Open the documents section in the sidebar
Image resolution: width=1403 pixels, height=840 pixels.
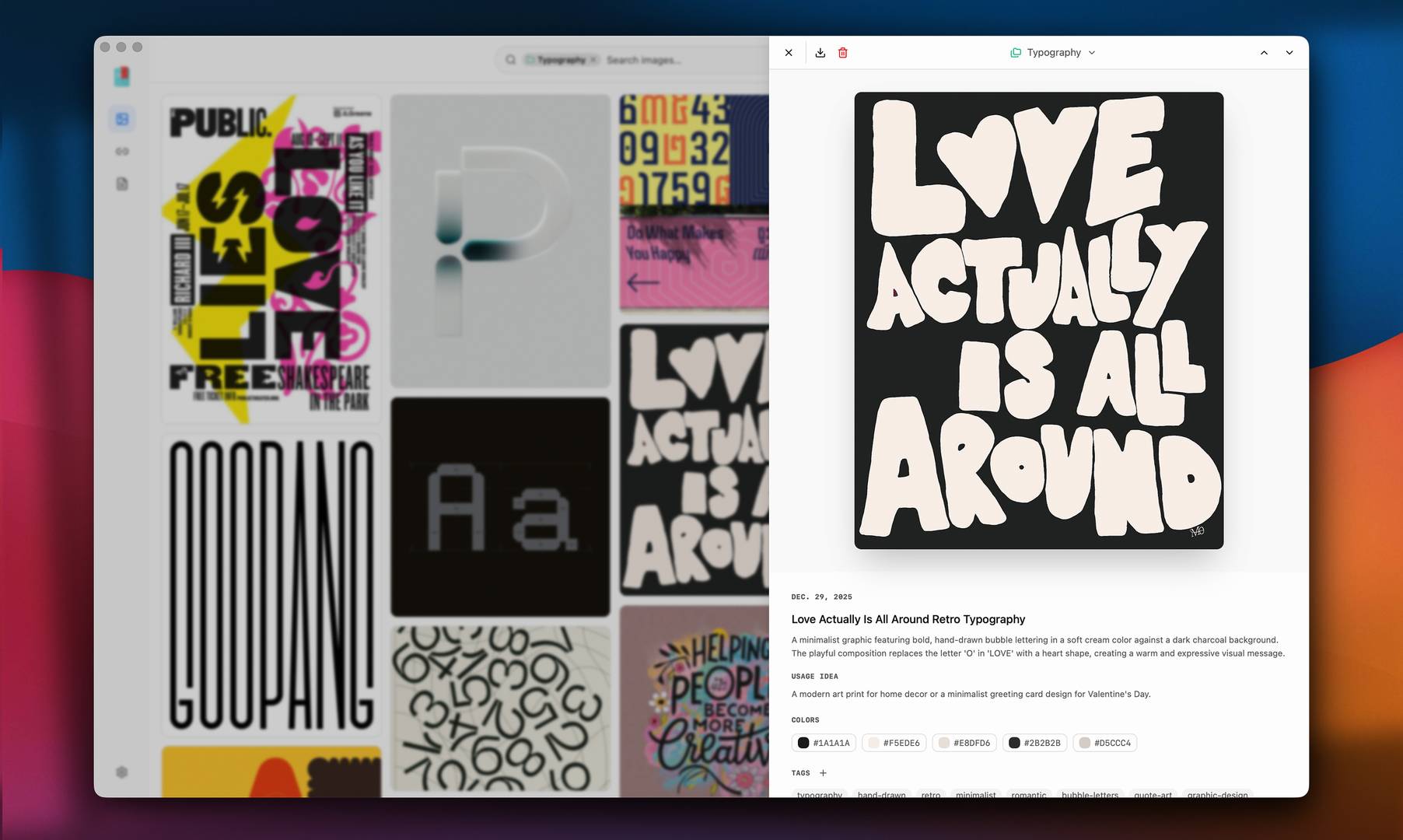[122, 184]
